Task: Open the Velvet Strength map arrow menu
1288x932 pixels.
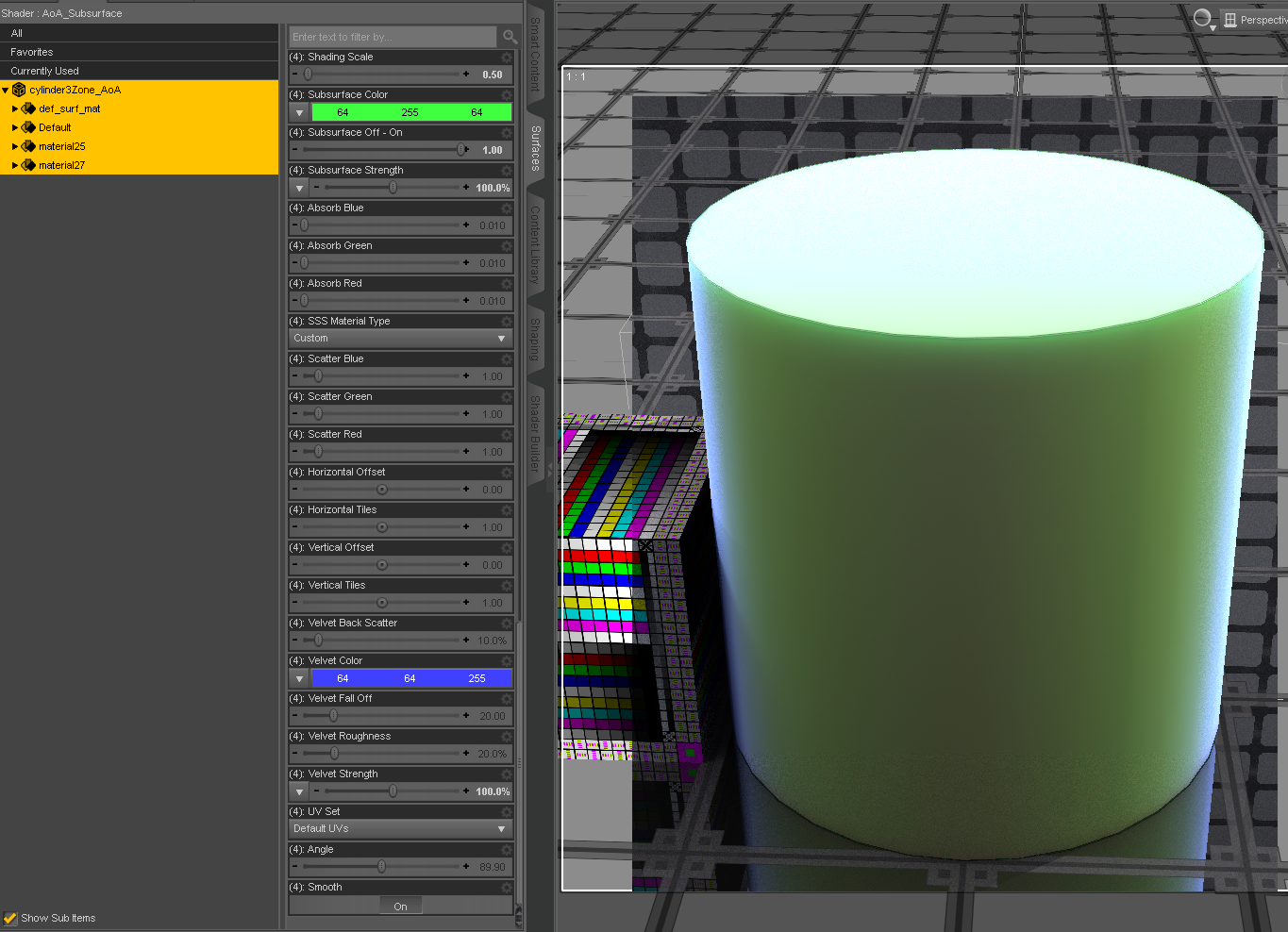Action: coord(299,791)
